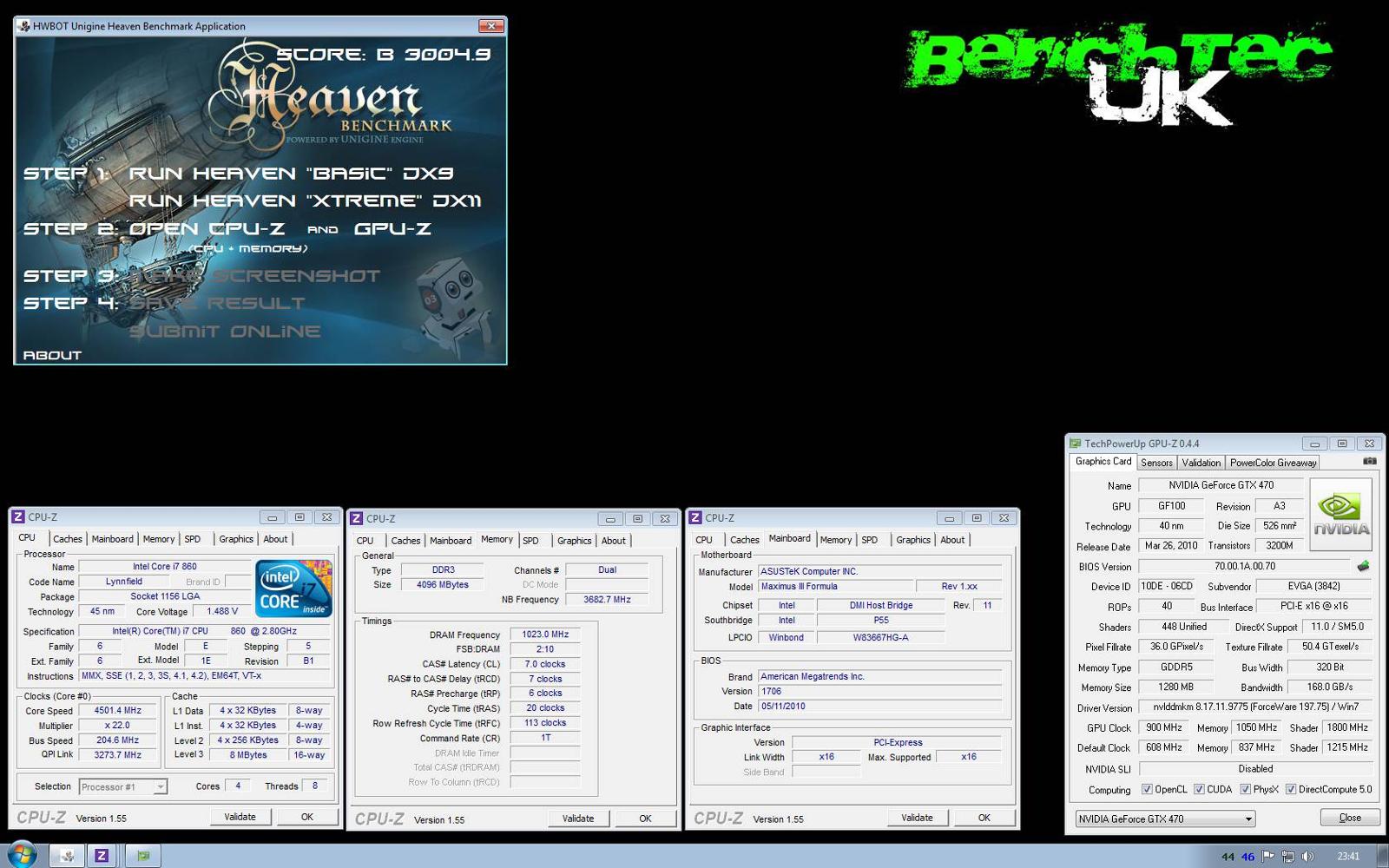The height and width of the screenshot is (868, 1389).
Task: Click the NB Frequency 3682.7 MHz value
Action: pos(607,599)
